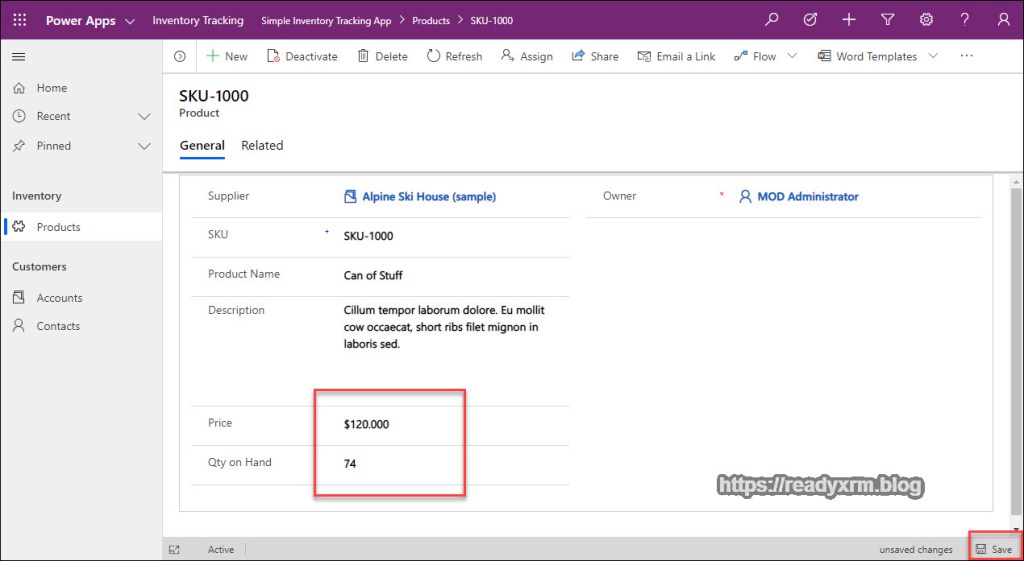The height and width of the screenshot is (561, 1024).
Task: Expand the Recent section chevron
Action: click(x=144, y=116)
